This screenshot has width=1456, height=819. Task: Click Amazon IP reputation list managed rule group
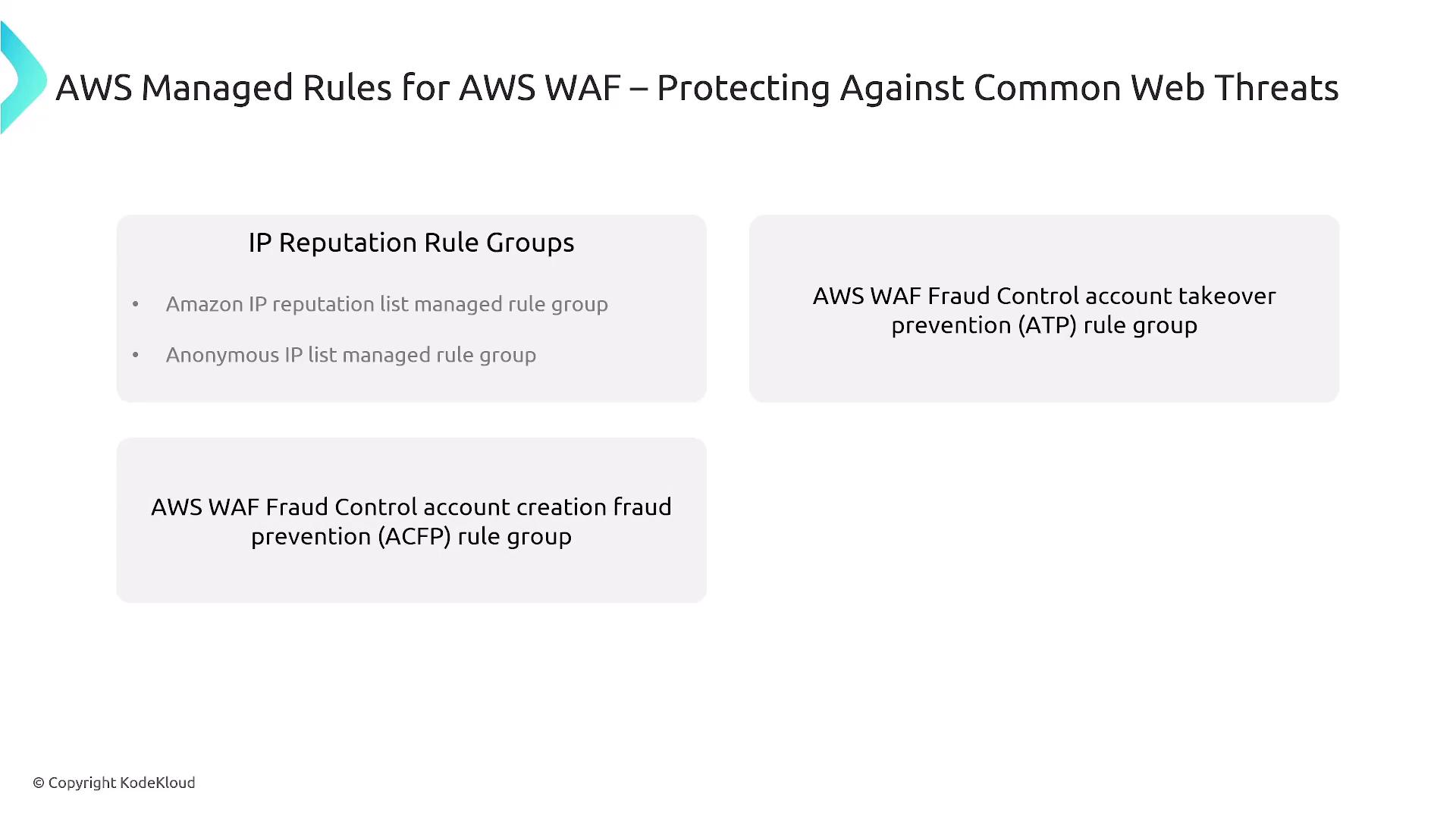pos(387,304)
